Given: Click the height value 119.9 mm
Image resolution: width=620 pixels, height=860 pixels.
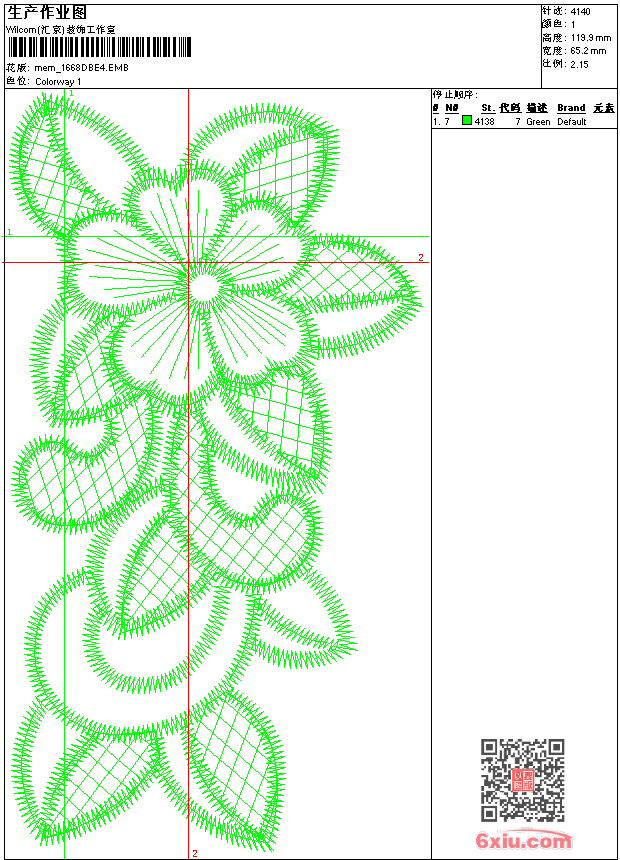Looking at the screenshot, I should coord(588,37).
